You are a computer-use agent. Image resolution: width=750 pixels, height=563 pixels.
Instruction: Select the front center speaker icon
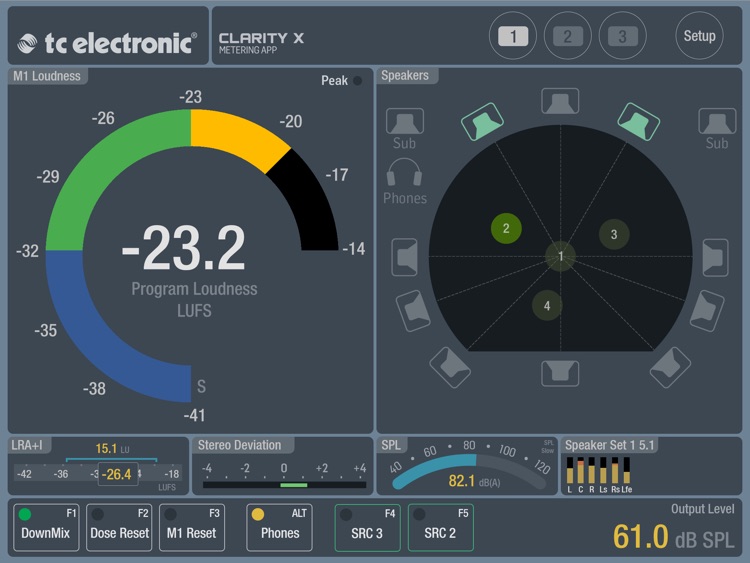point(560,101)
